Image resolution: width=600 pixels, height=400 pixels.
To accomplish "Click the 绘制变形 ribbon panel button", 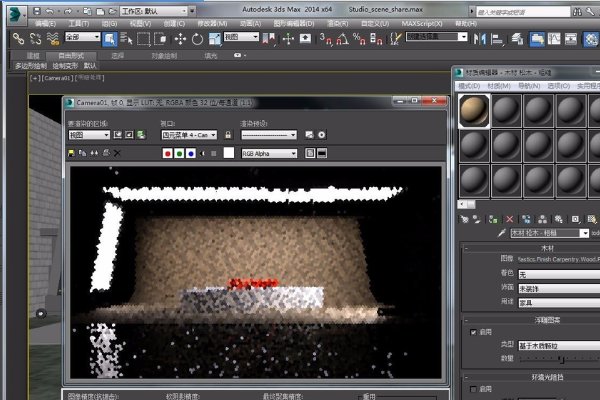I will tap(65, 66).
